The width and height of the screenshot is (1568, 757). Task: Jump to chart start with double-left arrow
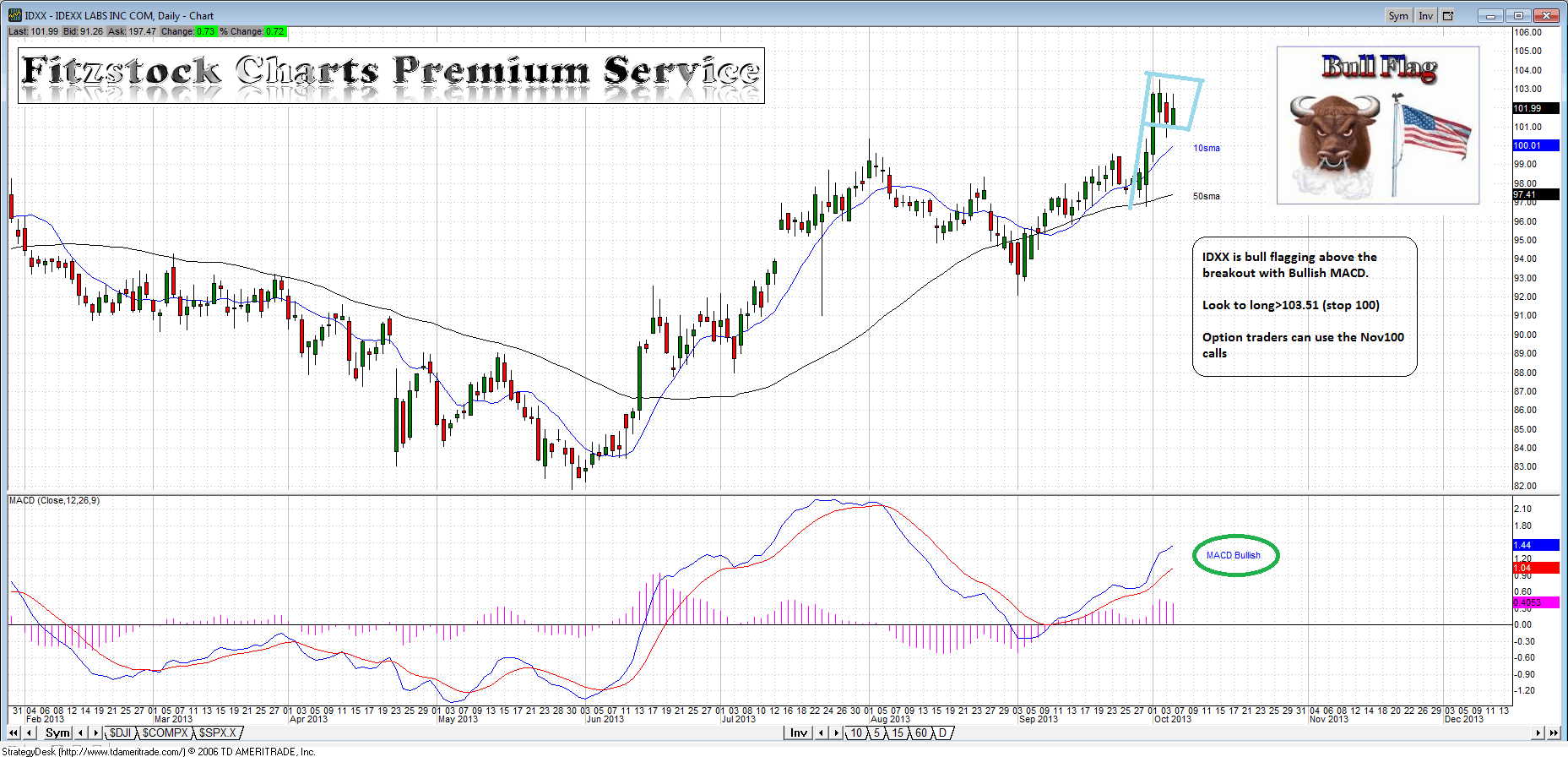pos(14,732)
